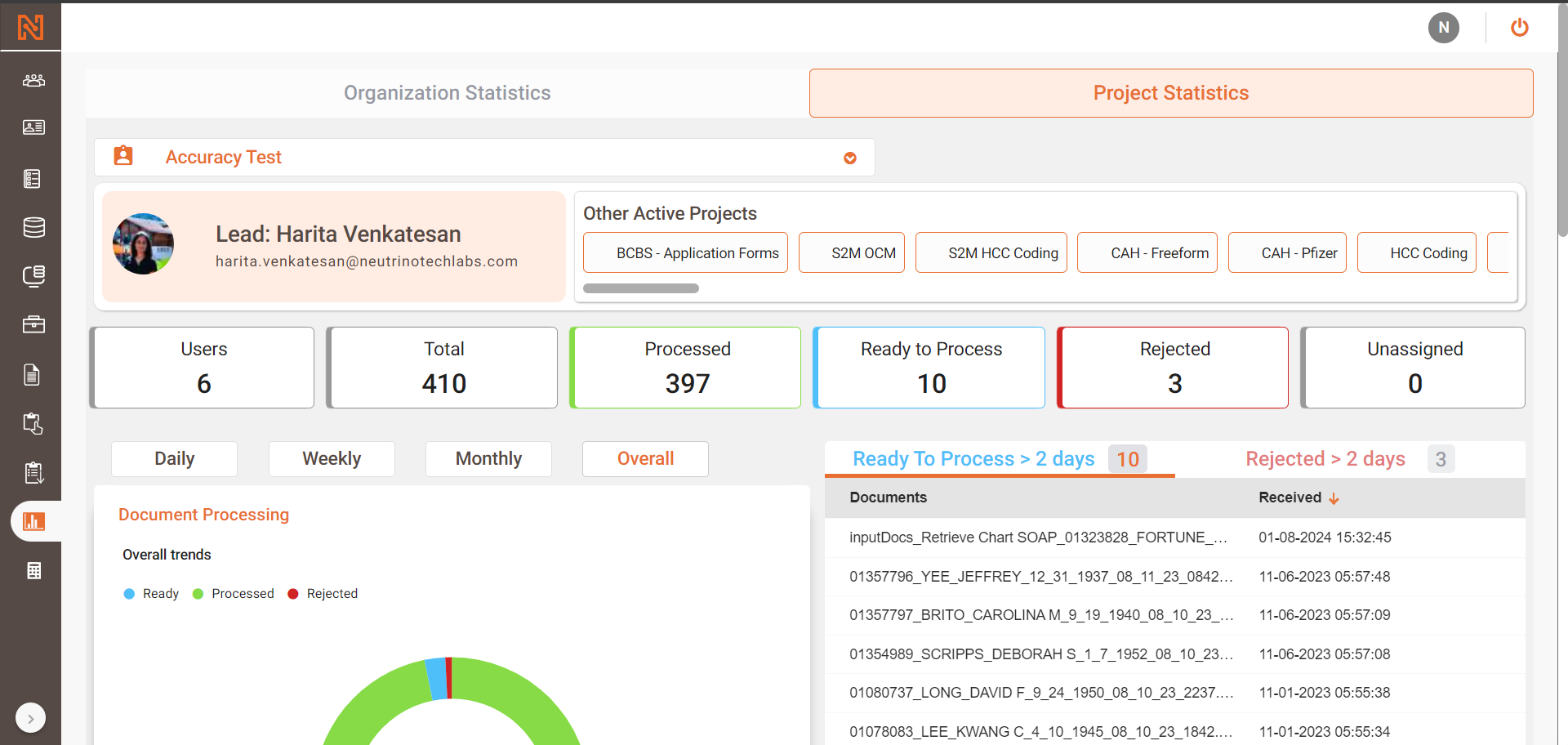
Task: Open the users group sidebar icon
Action: 33,80
